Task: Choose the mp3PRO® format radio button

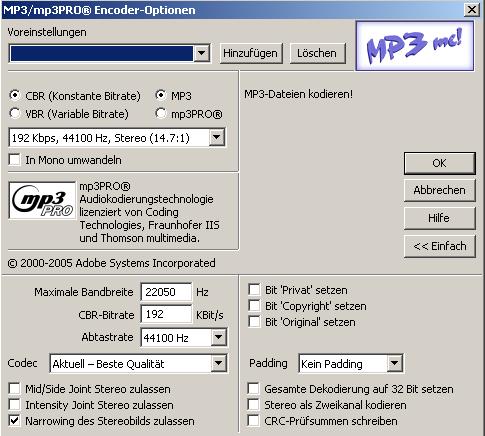Action: point(161,114)
